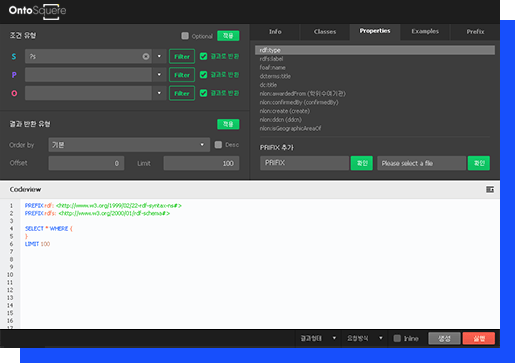515x363 pixels.
Task: Click the PRIFIX input field
Action: click(304, 163)
